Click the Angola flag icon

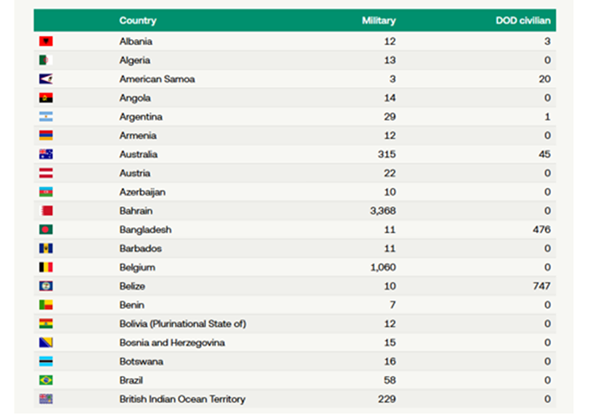[x=45, y=98]
